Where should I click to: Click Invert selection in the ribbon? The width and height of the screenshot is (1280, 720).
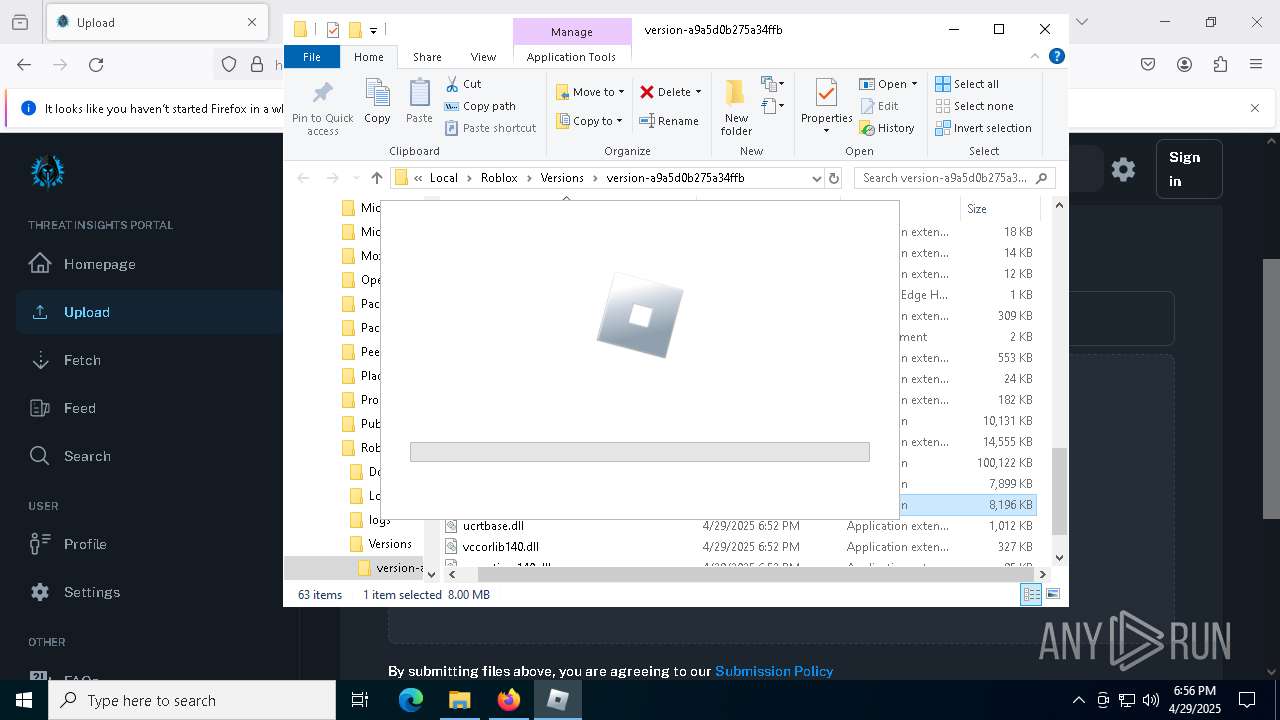[983, 128]
